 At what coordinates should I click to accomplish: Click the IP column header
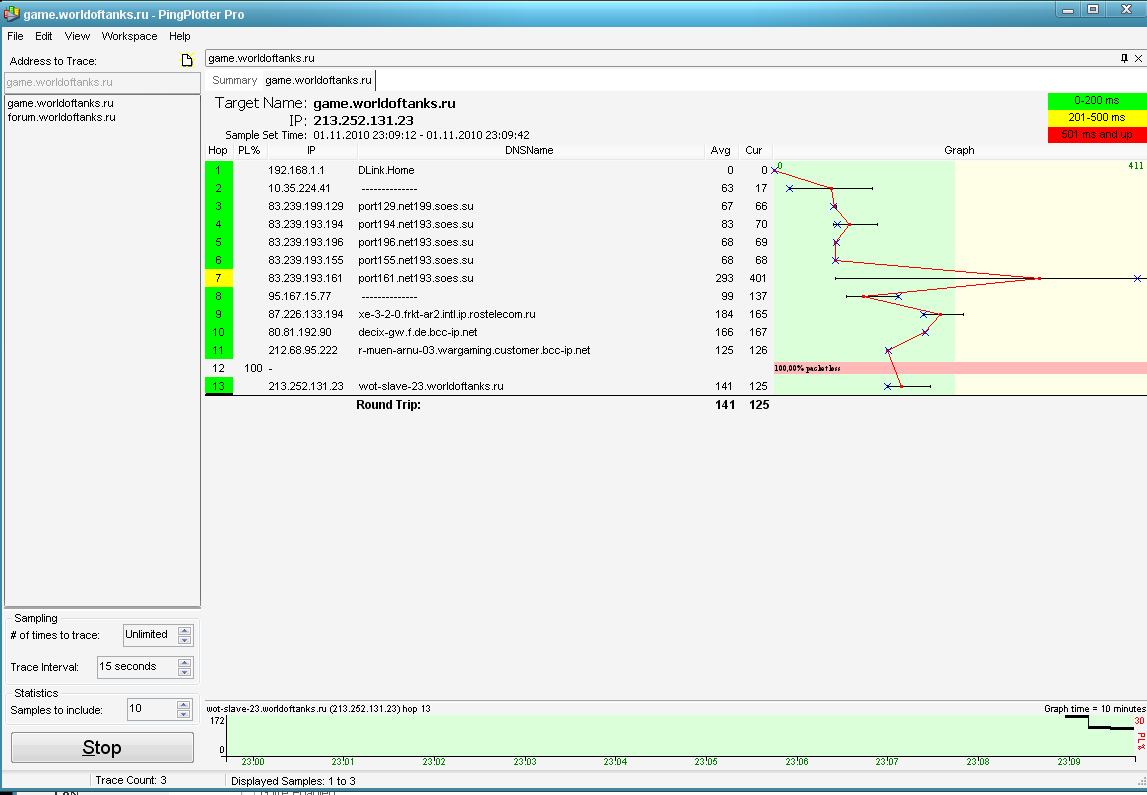click(312, 150)
